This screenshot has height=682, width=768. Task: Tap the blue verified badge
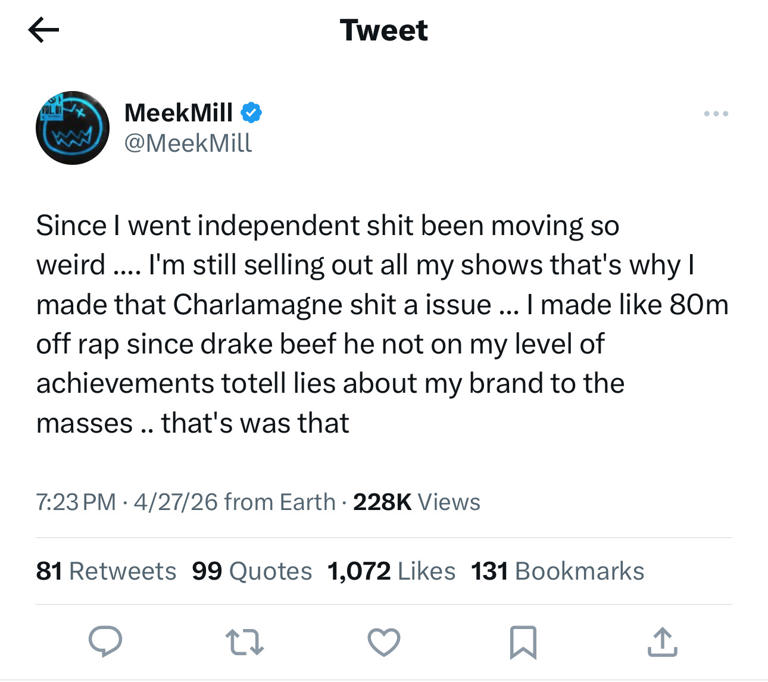point(252,113)
